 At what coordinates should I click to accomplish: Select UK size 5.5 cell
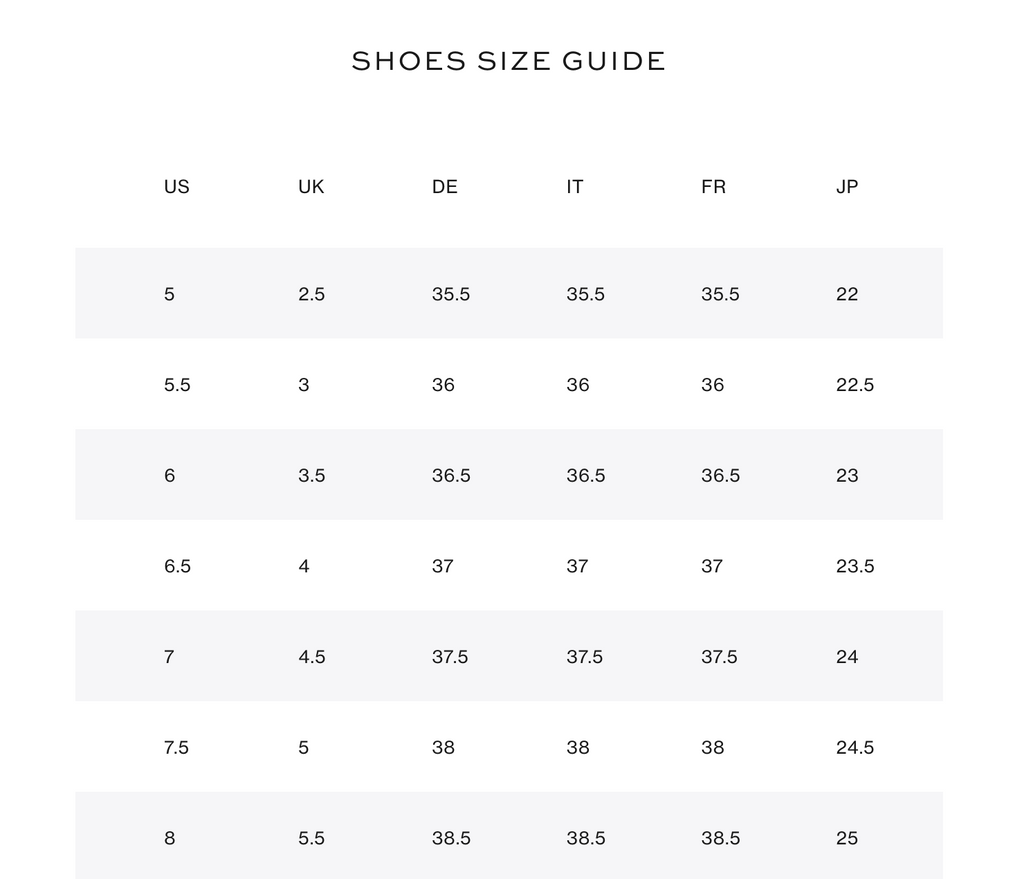[312, 839]
